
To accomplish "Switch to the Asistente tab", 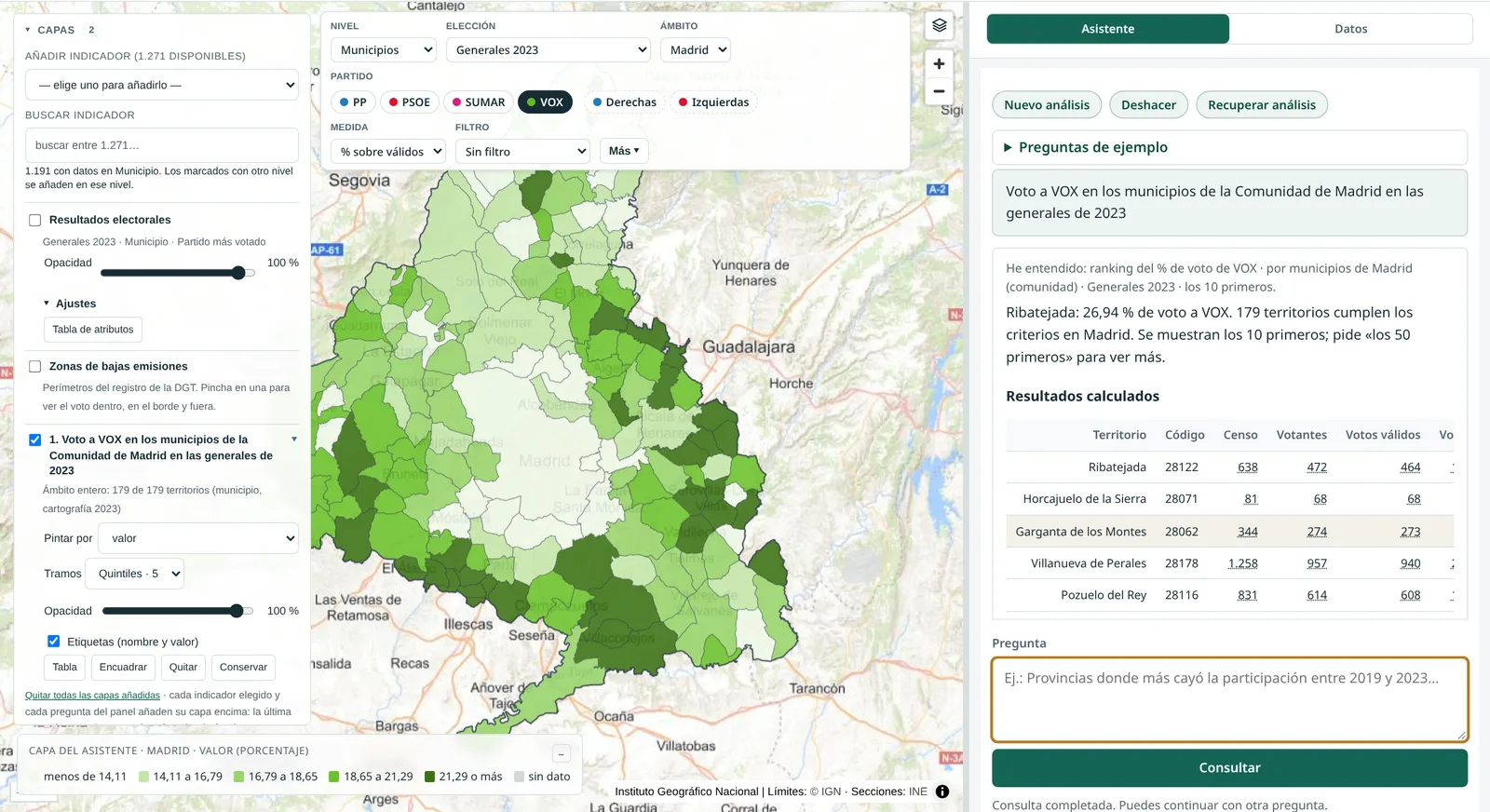I will click(x=1108, y=29).
